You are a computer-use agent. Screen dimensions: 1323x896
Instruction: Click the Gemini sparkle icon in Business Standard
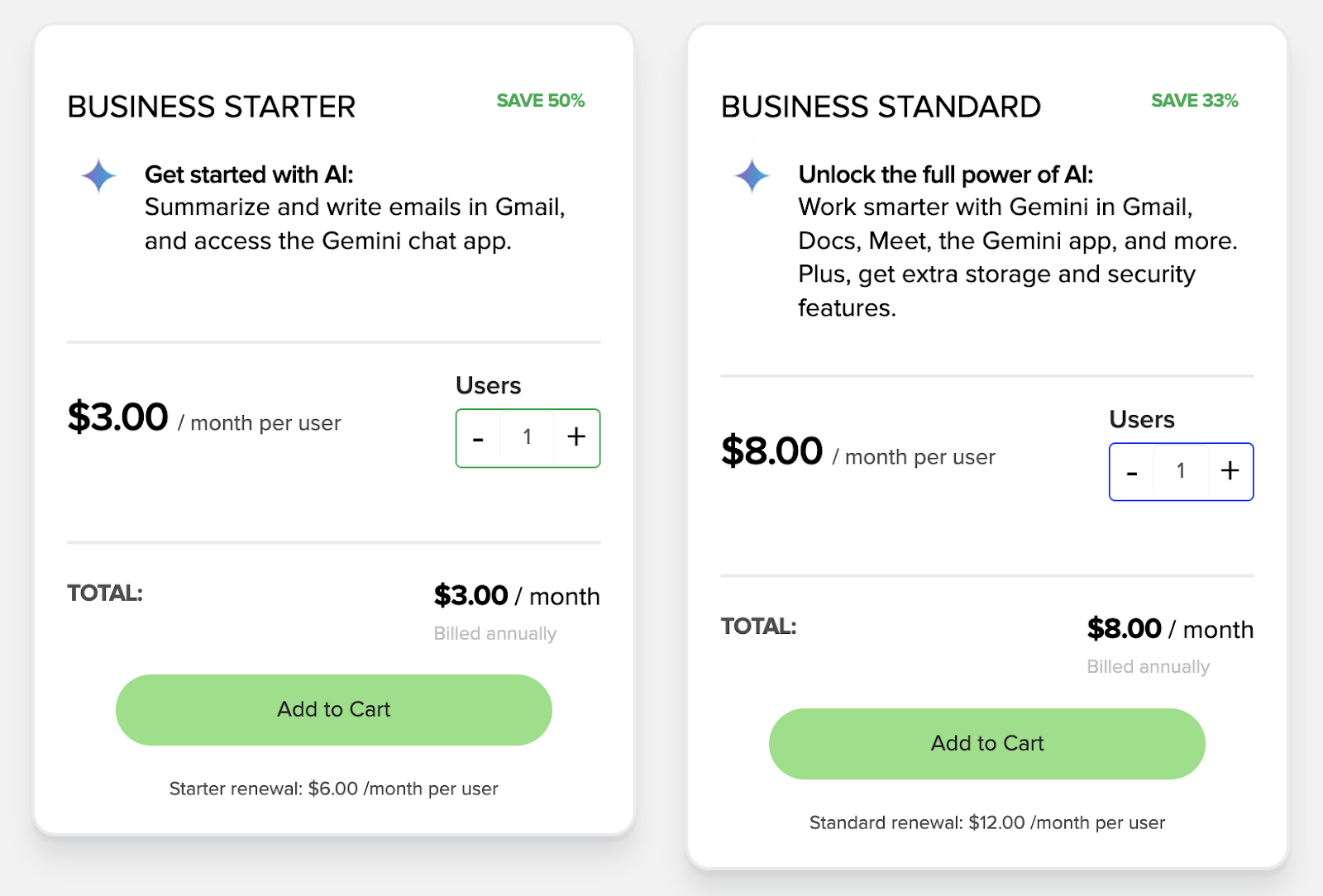(752, 176)
